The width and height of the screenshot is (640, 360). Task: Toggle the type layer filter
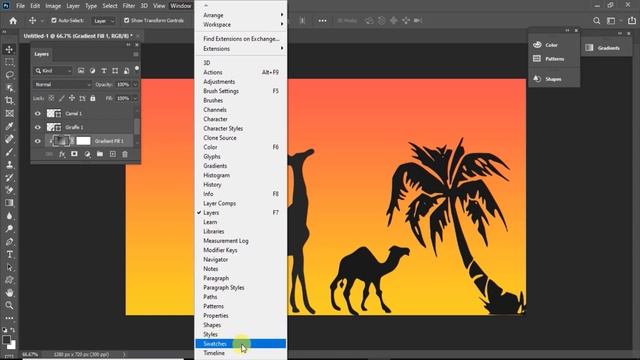point(104,71)
